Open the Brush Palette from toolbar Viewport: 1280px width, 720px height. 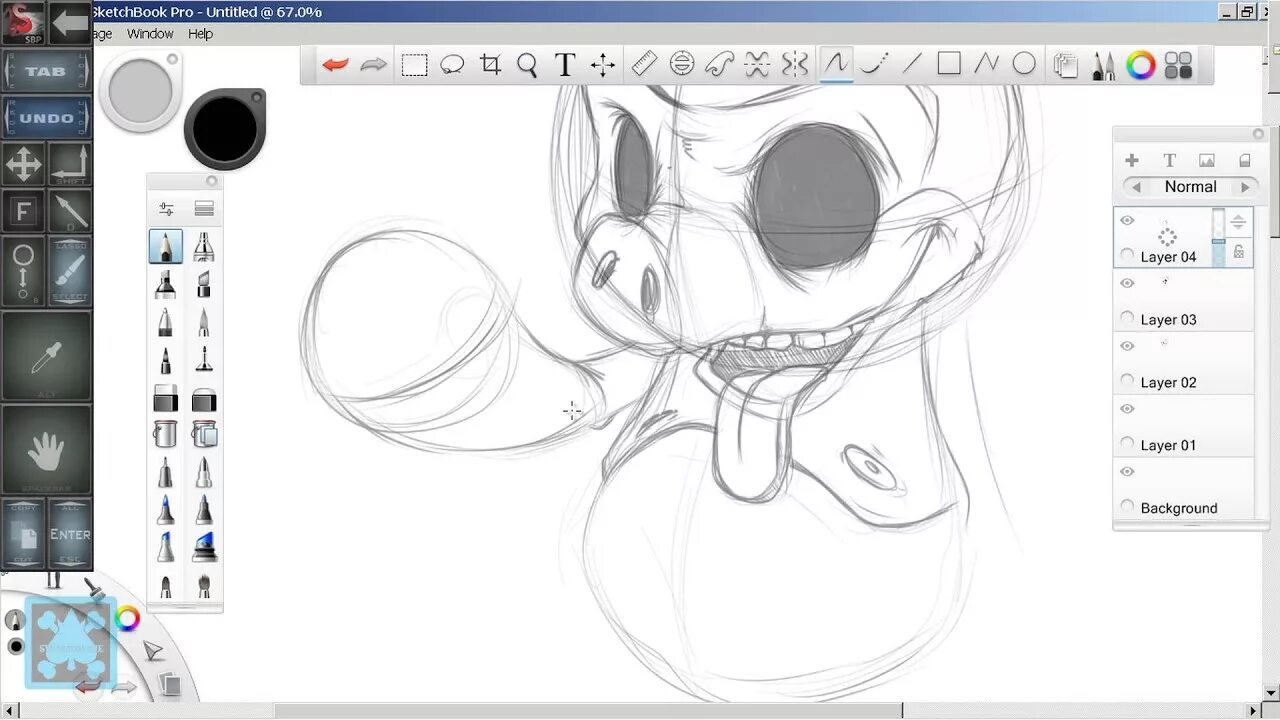[1104, 66]
